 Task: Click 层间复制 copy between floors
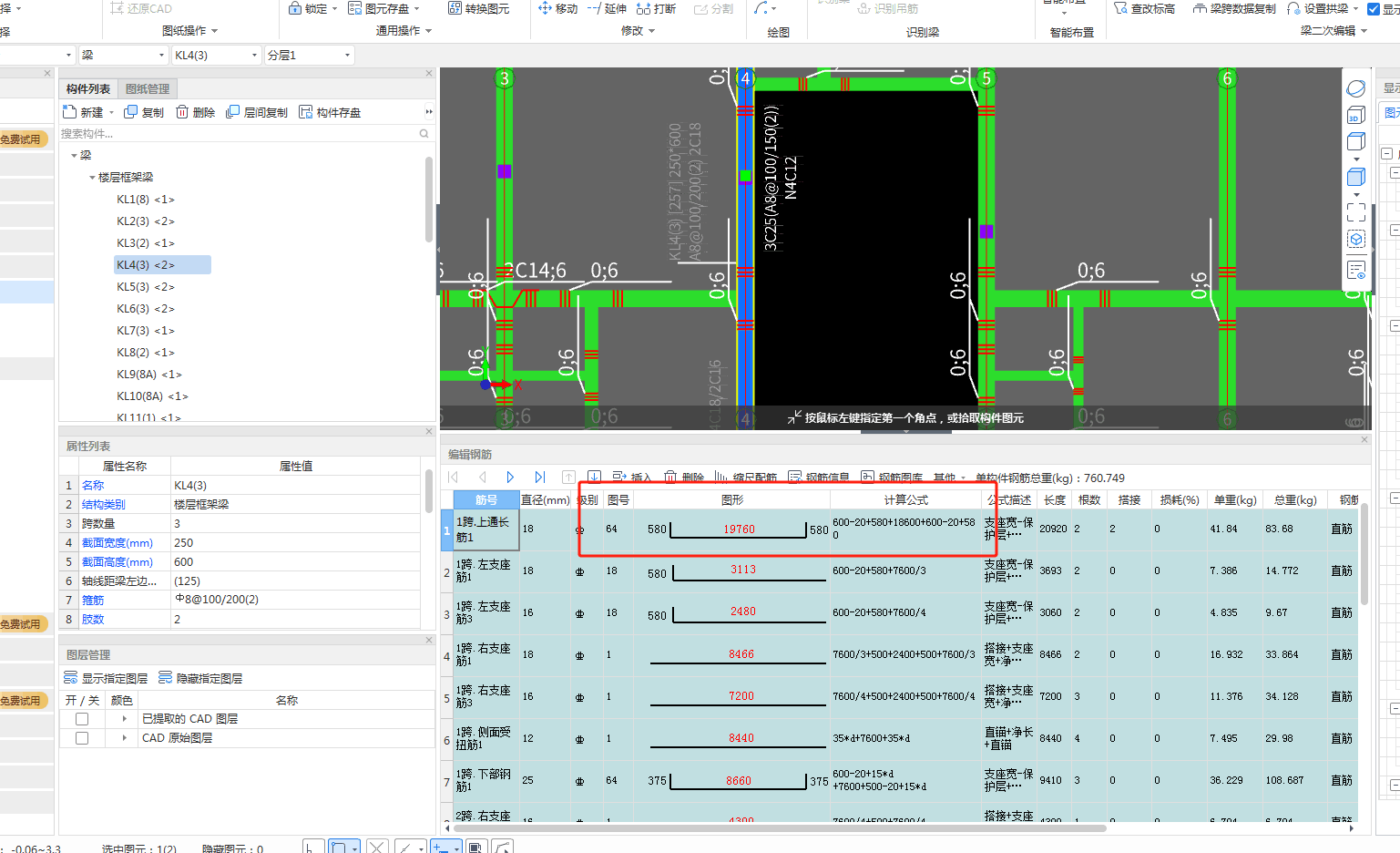coord(256,112)
